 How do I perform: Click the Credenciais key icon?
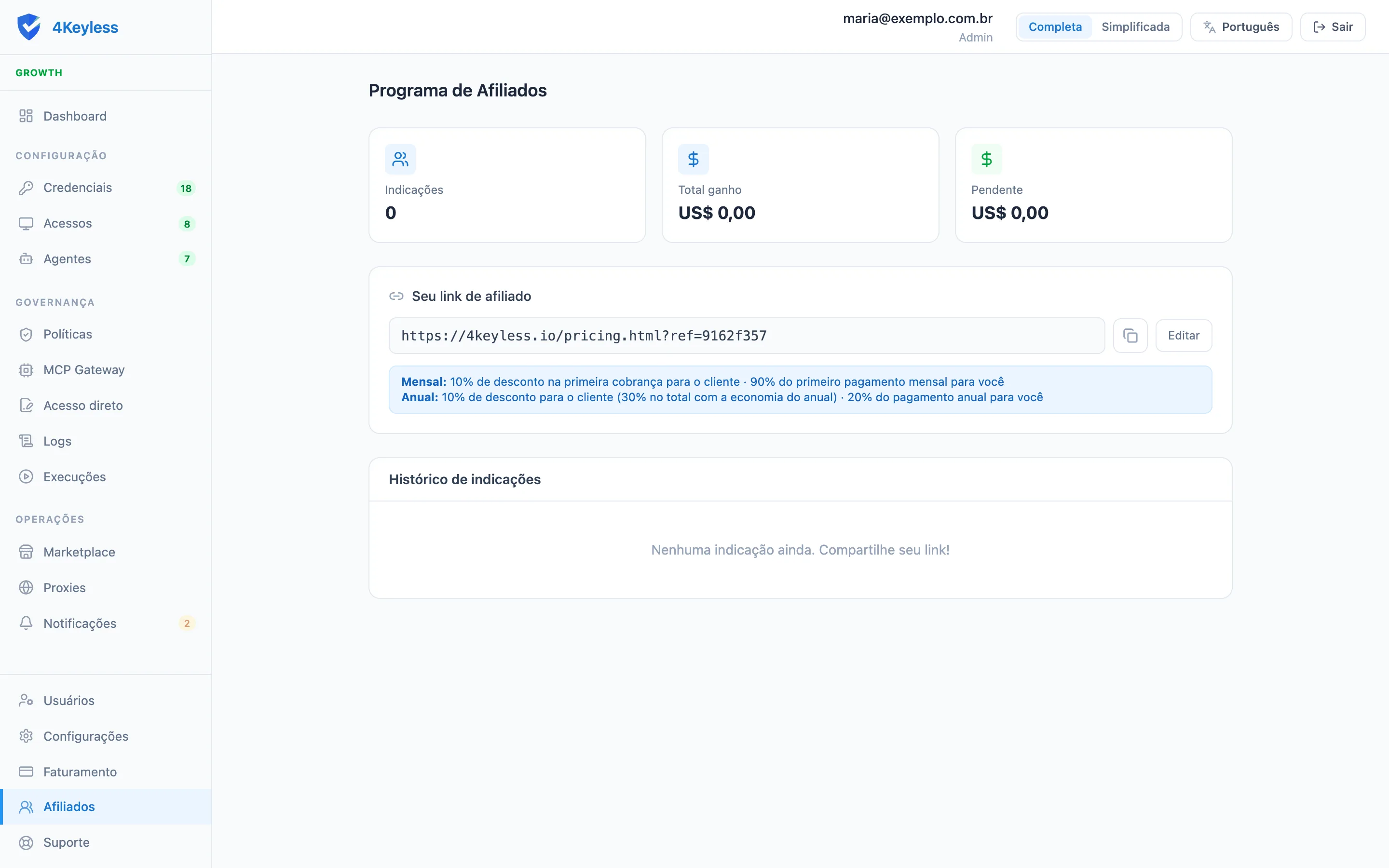click(26, 188)
